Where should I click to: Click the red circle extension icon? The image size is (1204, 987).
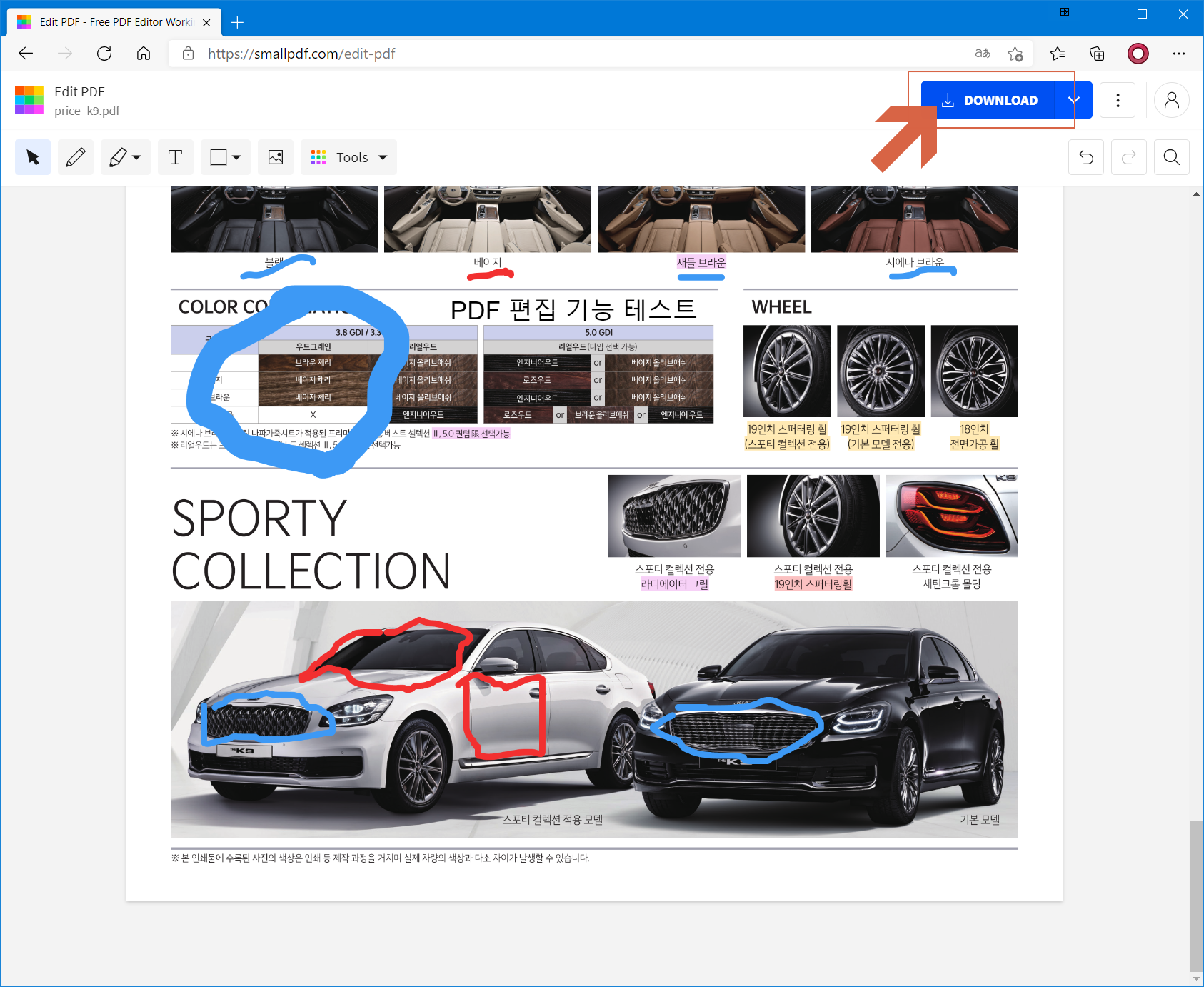(1138, 54)
